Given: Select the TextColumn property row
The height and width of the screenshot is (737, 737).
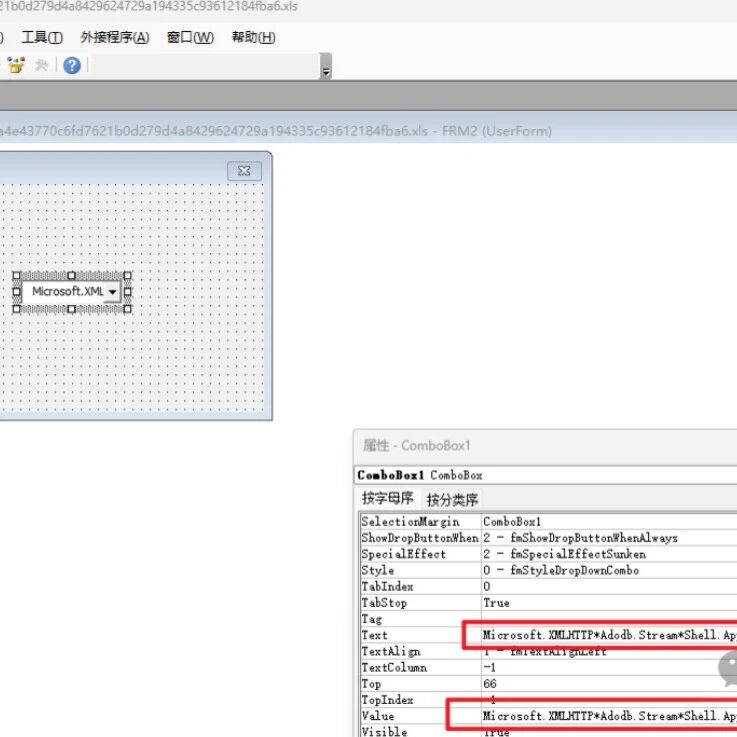Looking at the screenshot, I should pos(549,667).
